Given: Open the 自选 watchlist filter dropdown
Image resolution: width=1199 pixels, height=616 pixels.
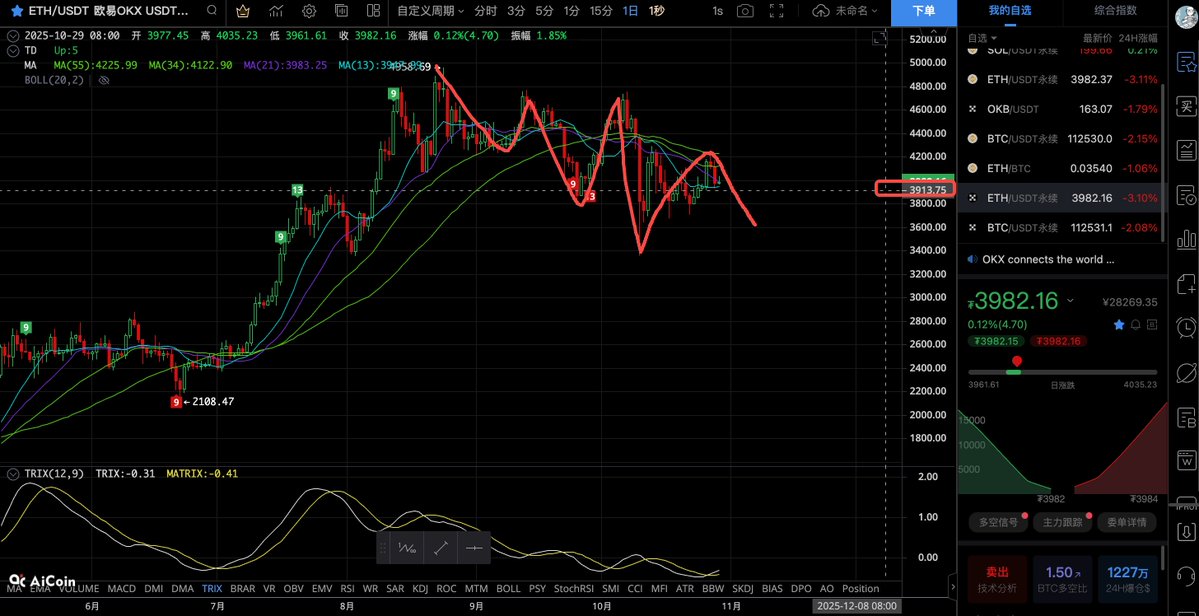Looking at the screenshot, I should [985, 38].
